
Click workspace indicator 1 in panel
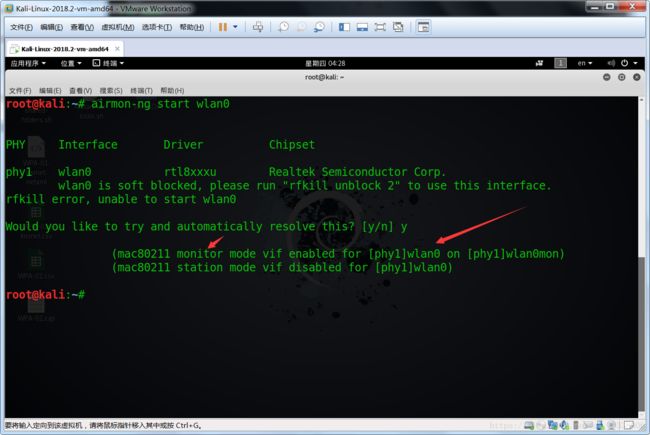coord(560,63)
